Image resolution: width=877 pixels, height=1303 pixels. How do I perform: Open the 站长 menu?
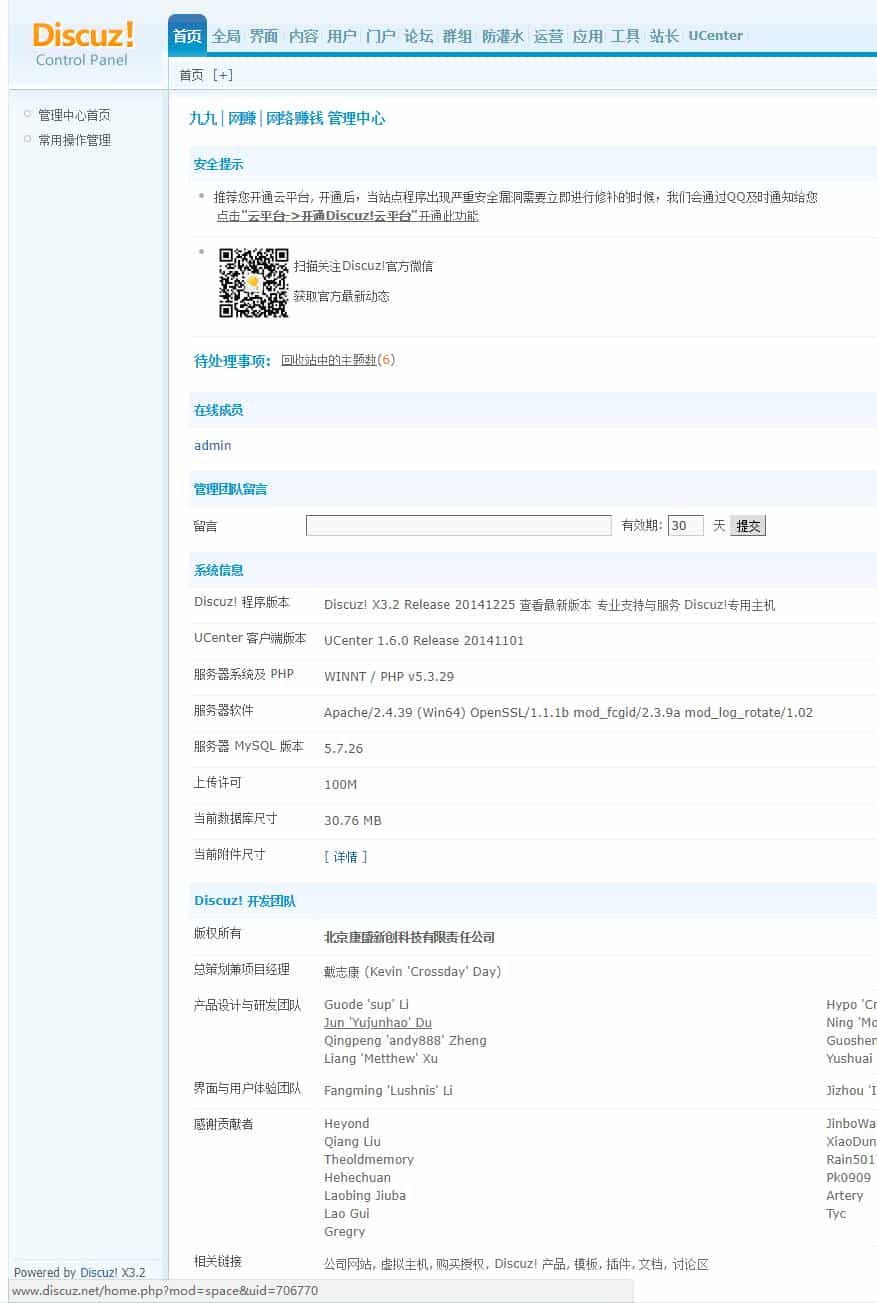coord(664,36)
